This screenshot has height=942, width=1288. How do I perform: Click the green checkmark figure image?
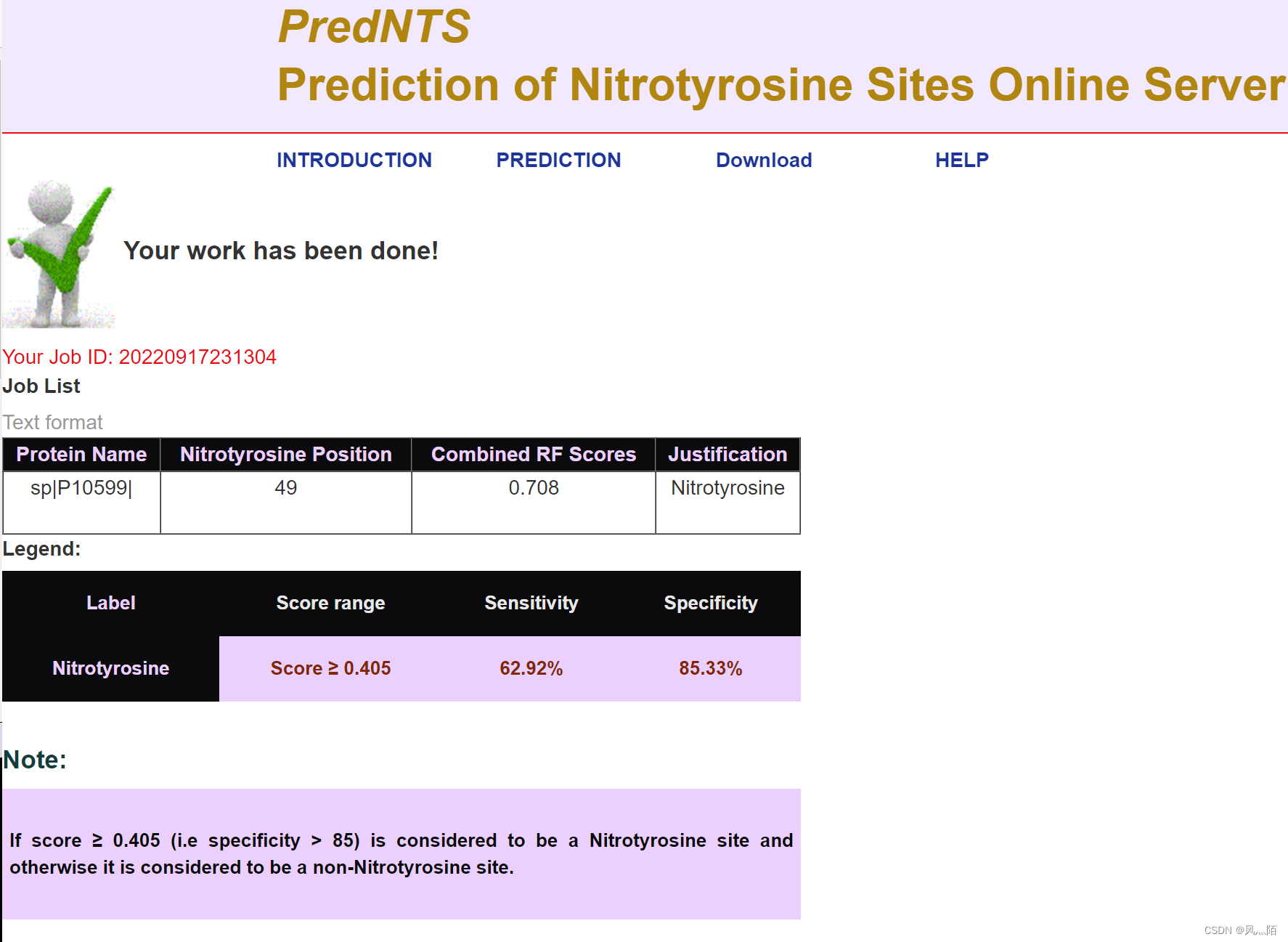tap(60, 254)
